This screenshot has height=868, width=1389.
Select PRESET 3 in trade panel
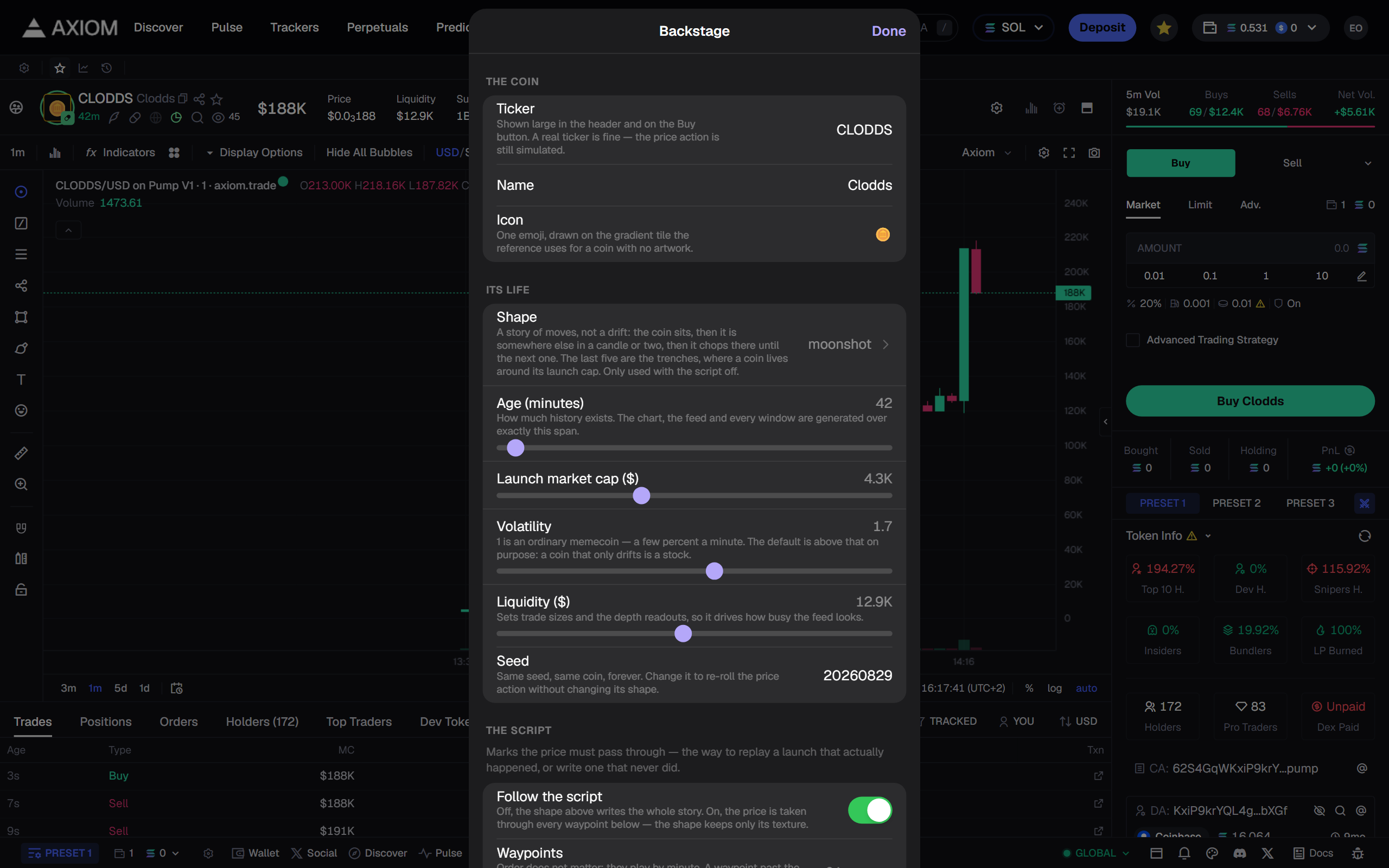point(1309,503)
